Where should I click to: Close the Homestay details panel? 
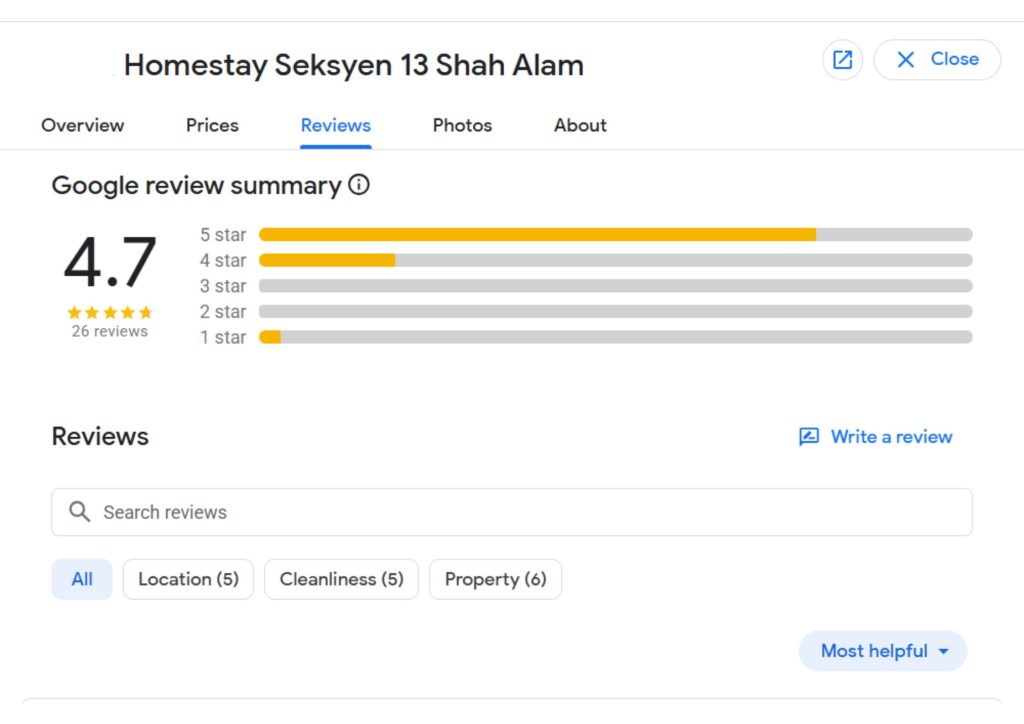click(x=937, y=60)
